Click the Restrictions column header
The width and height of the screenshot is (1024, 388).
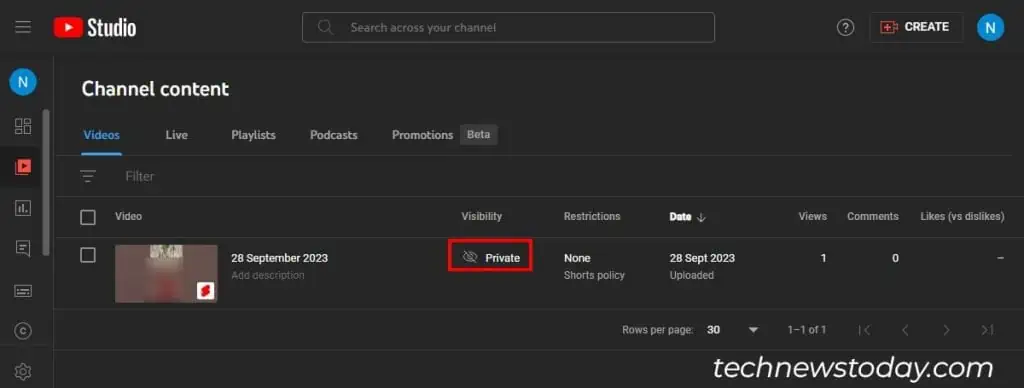(592, 216)
